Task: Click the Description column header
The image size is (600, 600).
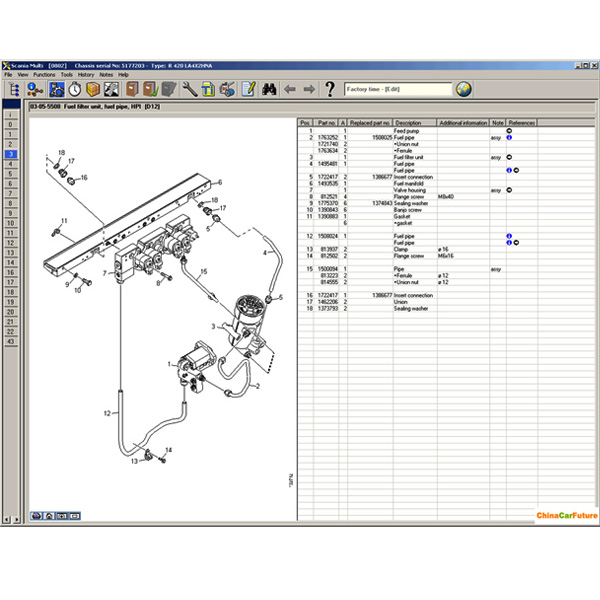Action: [x=414, y=122]
